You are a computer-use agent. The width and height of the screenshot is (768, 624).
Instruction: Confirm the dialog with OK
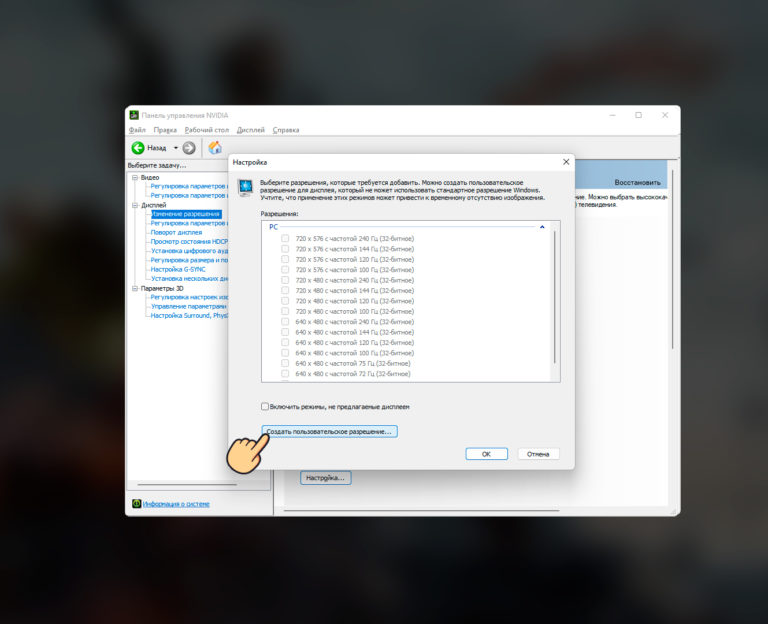(486, 454)
